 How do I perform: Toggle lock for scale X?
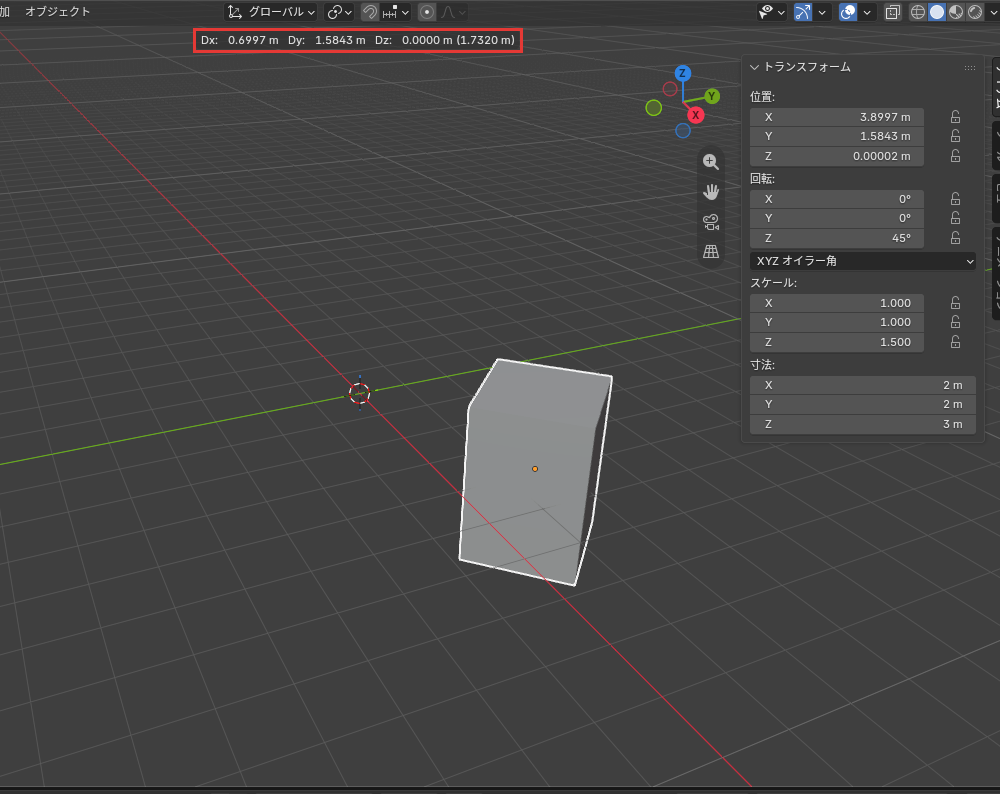(955, 303)
